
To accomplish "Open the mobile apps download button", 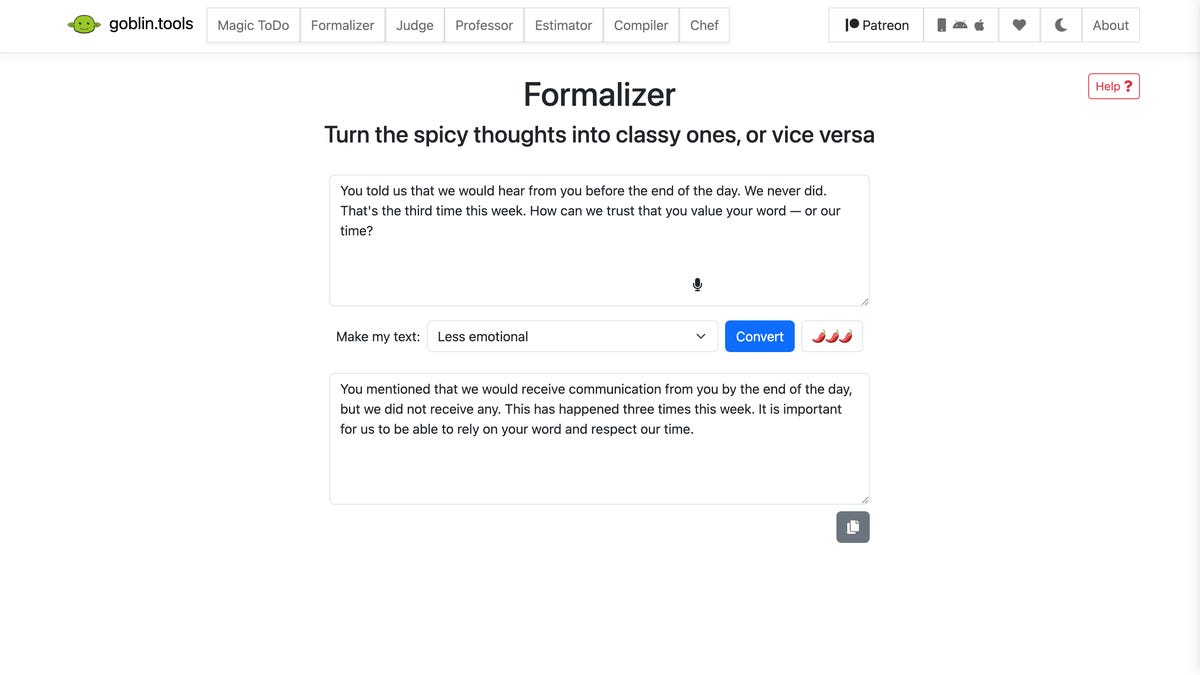I will [x=960, y=25].
